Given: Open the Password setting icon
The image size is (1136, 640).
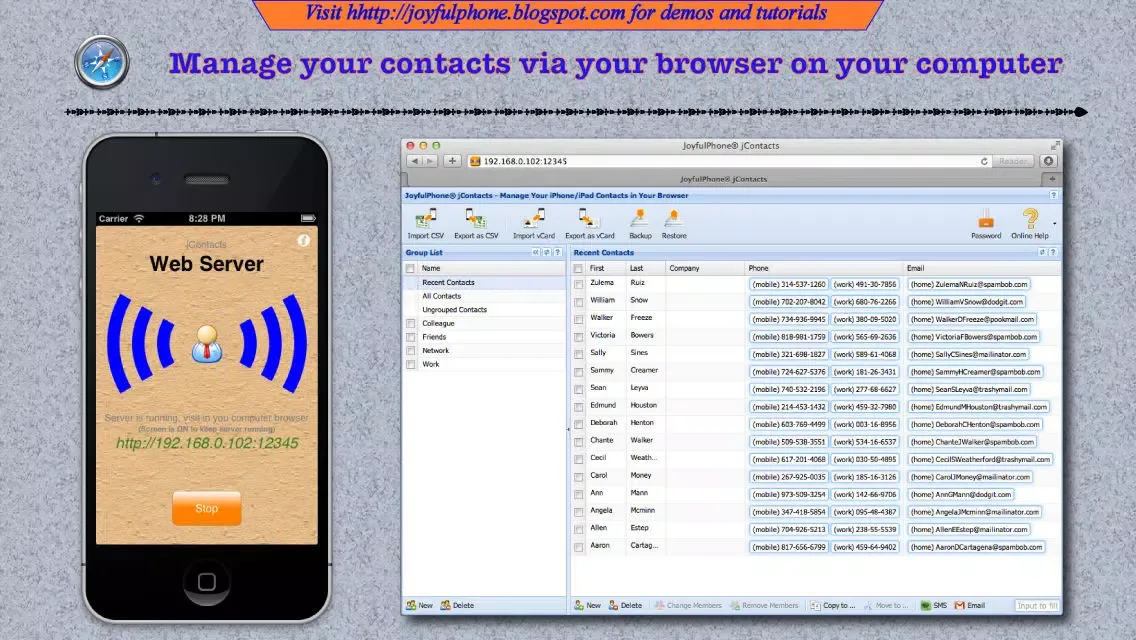Looking at the screenshot, I should pos(986,224).
